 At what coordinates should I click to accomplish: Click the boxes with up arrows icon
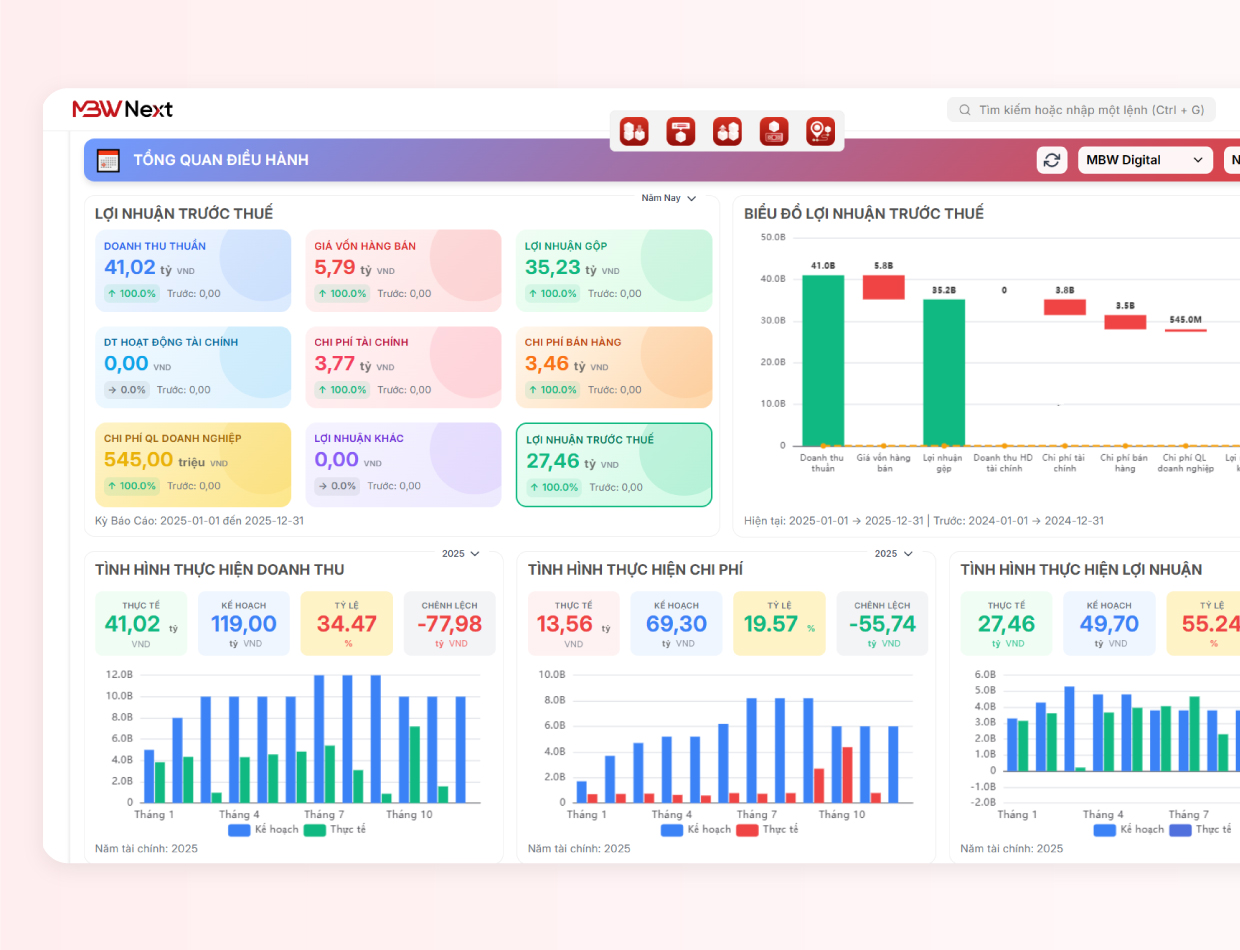pos(727,131)
